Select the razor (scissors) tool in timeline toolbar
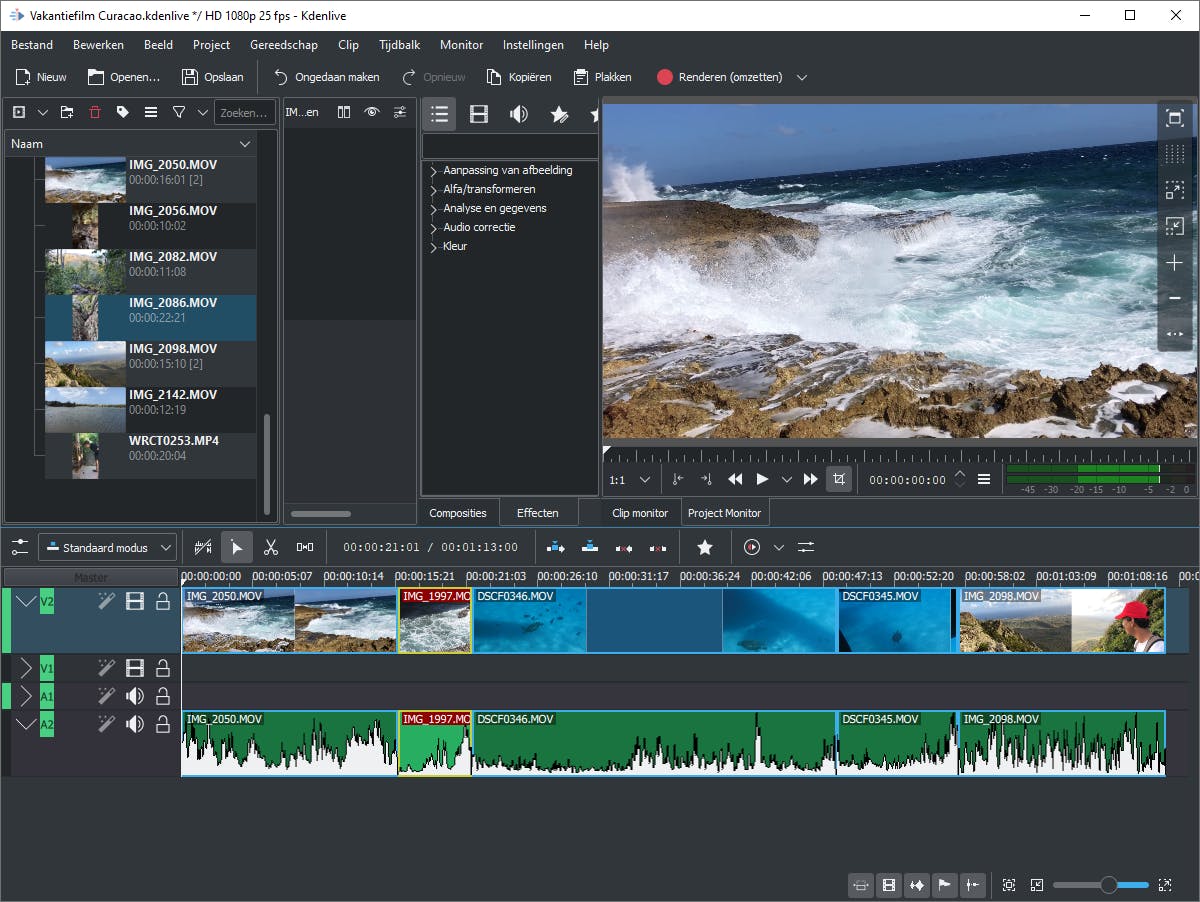Image resolution: width=1200 pixels, height=902 pixels. (x=270, y=547)
